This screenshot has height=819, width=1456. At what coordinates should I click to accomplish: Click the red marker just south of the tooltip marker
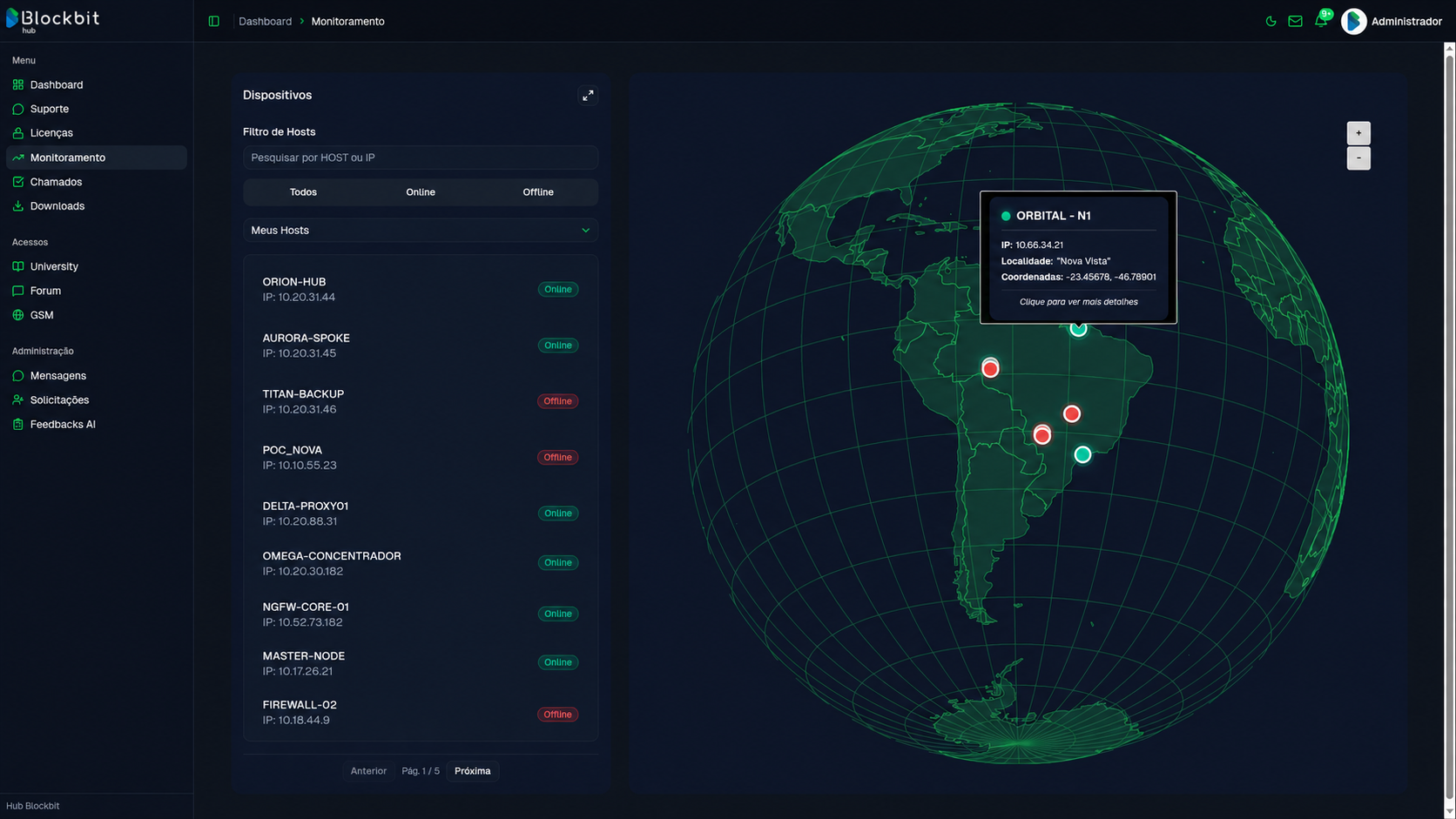coord(1072,413)
